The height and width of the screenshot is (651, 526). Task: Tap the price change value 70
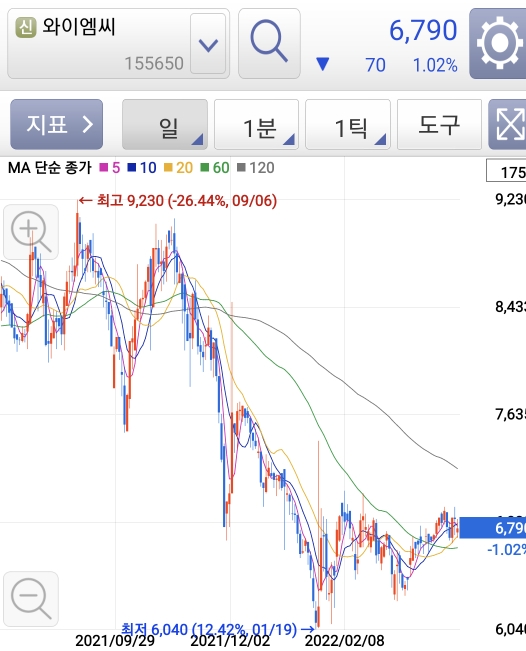click(x=375, y=65)
